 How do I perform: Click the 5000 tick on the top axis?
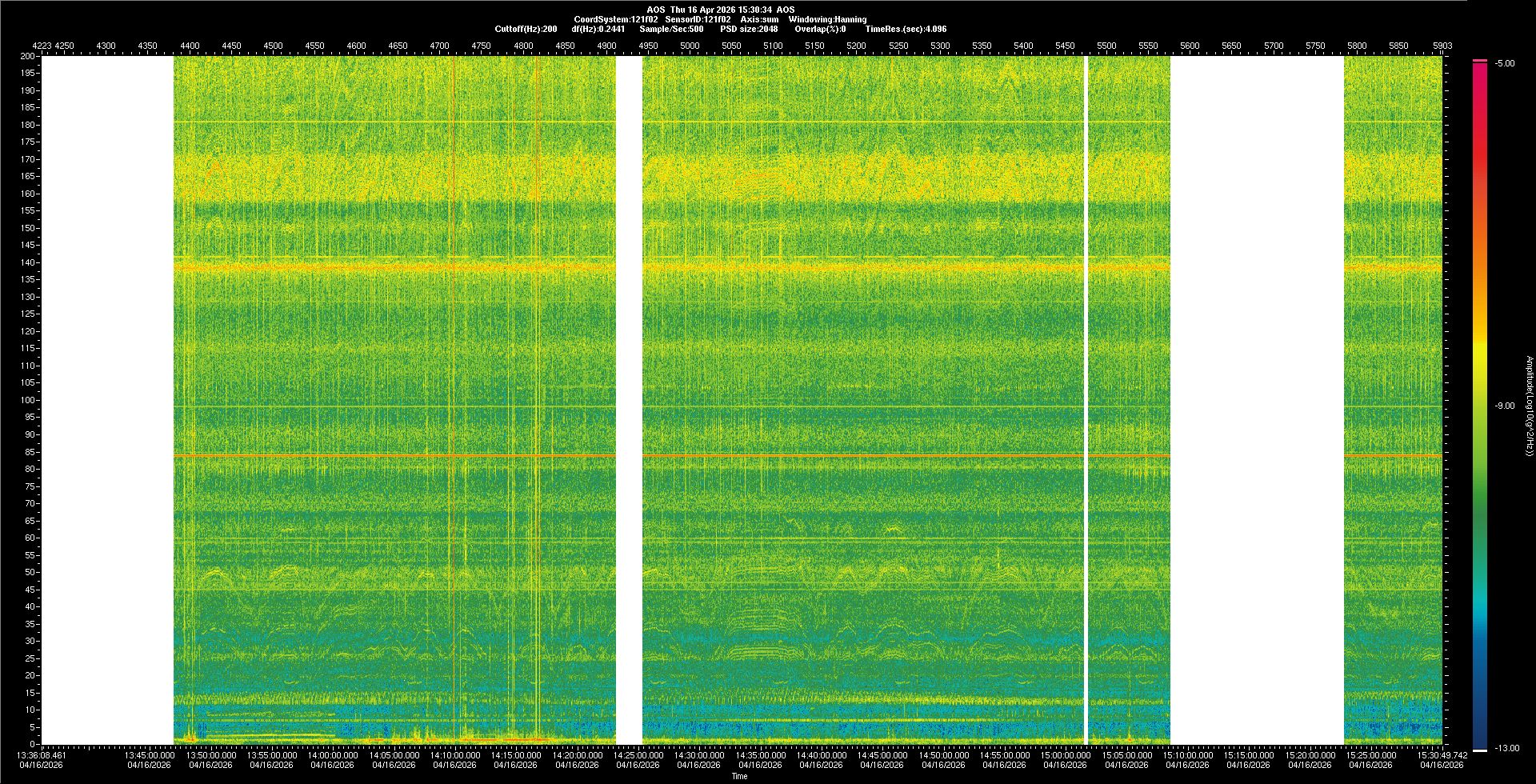click(x=690, y=46)
